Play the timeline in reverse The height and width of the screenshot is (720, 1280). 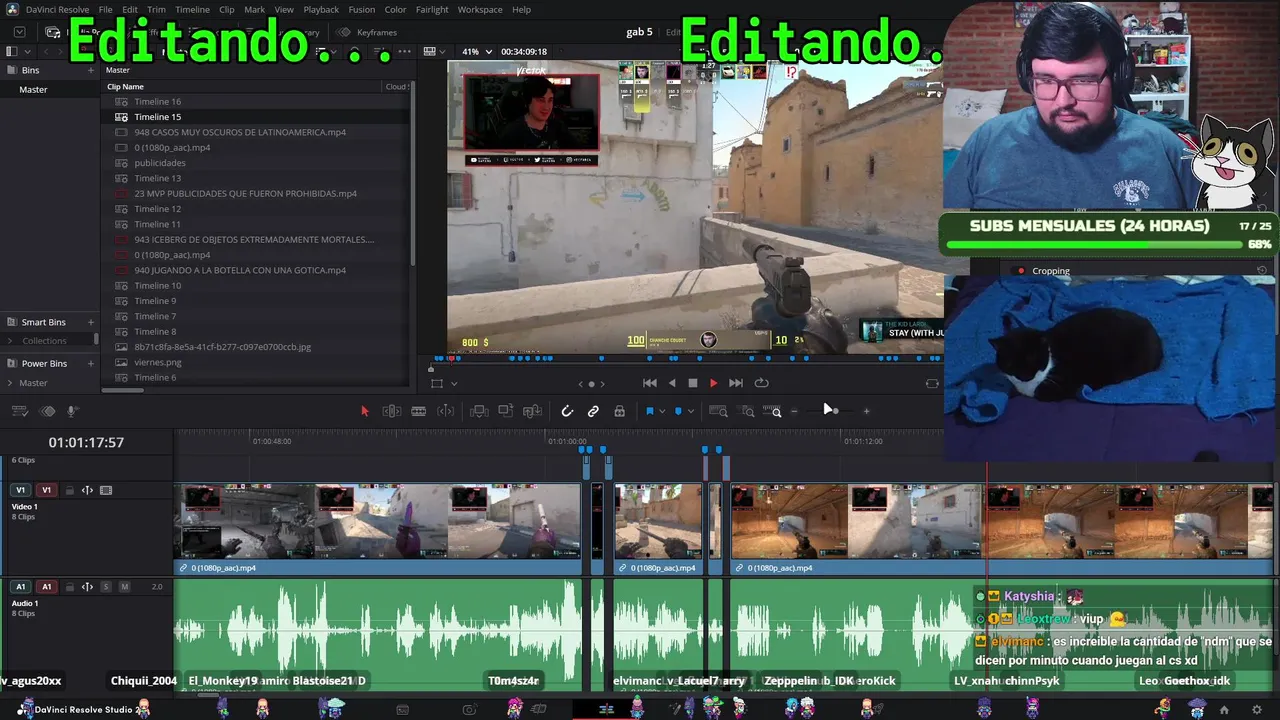tap(672, 383)
